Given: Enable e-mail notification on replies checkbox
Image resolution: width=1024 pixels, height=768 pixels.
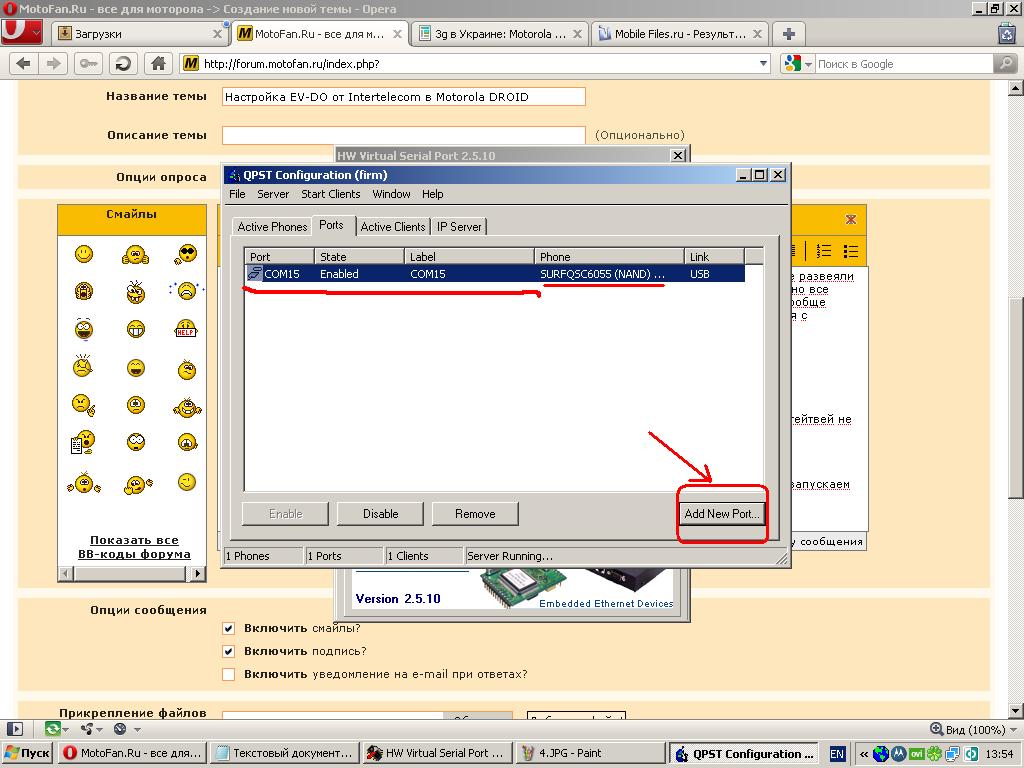Looking at the screenshot, I should coord(229,675).
